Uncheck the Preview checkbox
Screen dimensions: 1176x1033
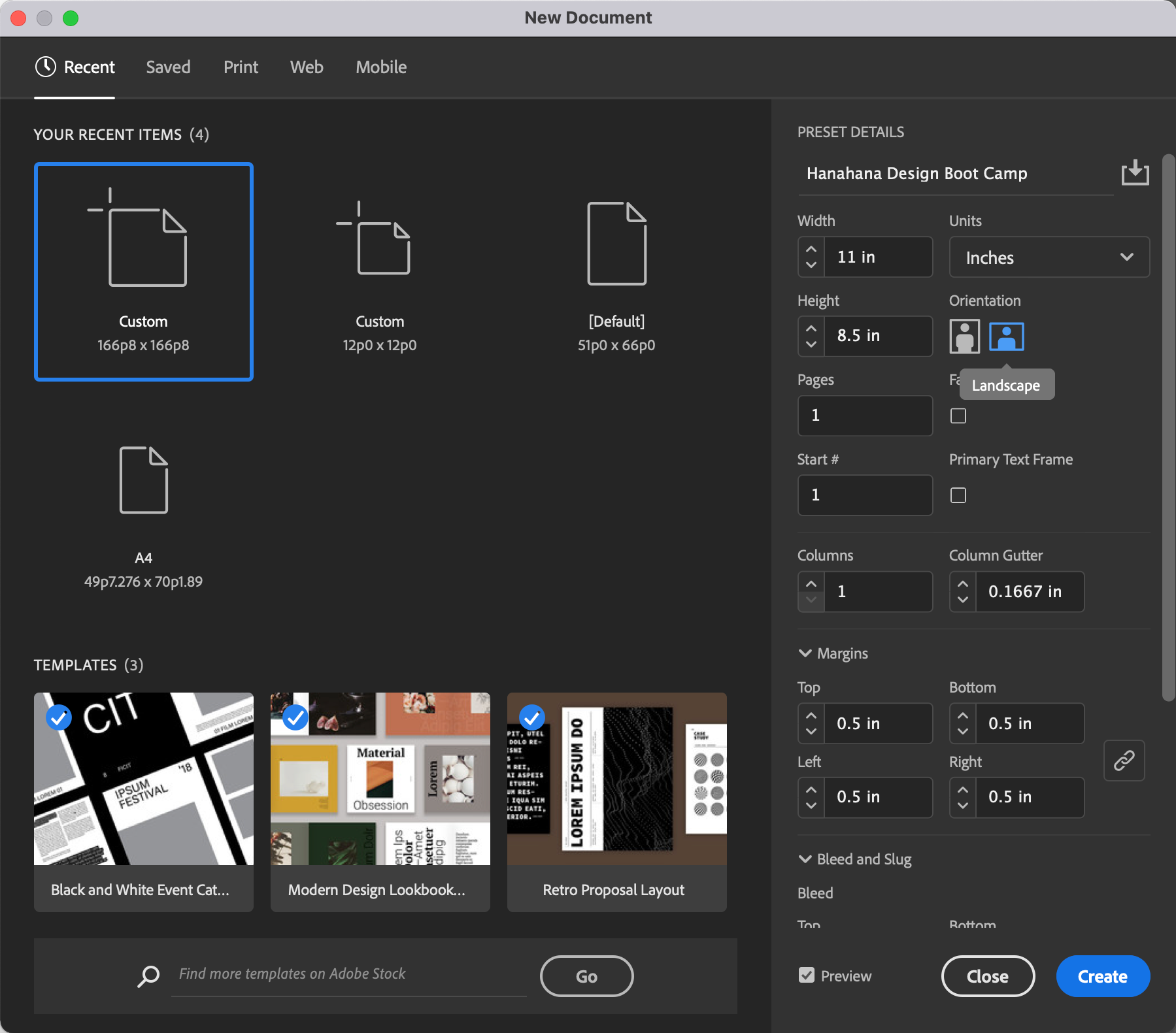point(807,976)
